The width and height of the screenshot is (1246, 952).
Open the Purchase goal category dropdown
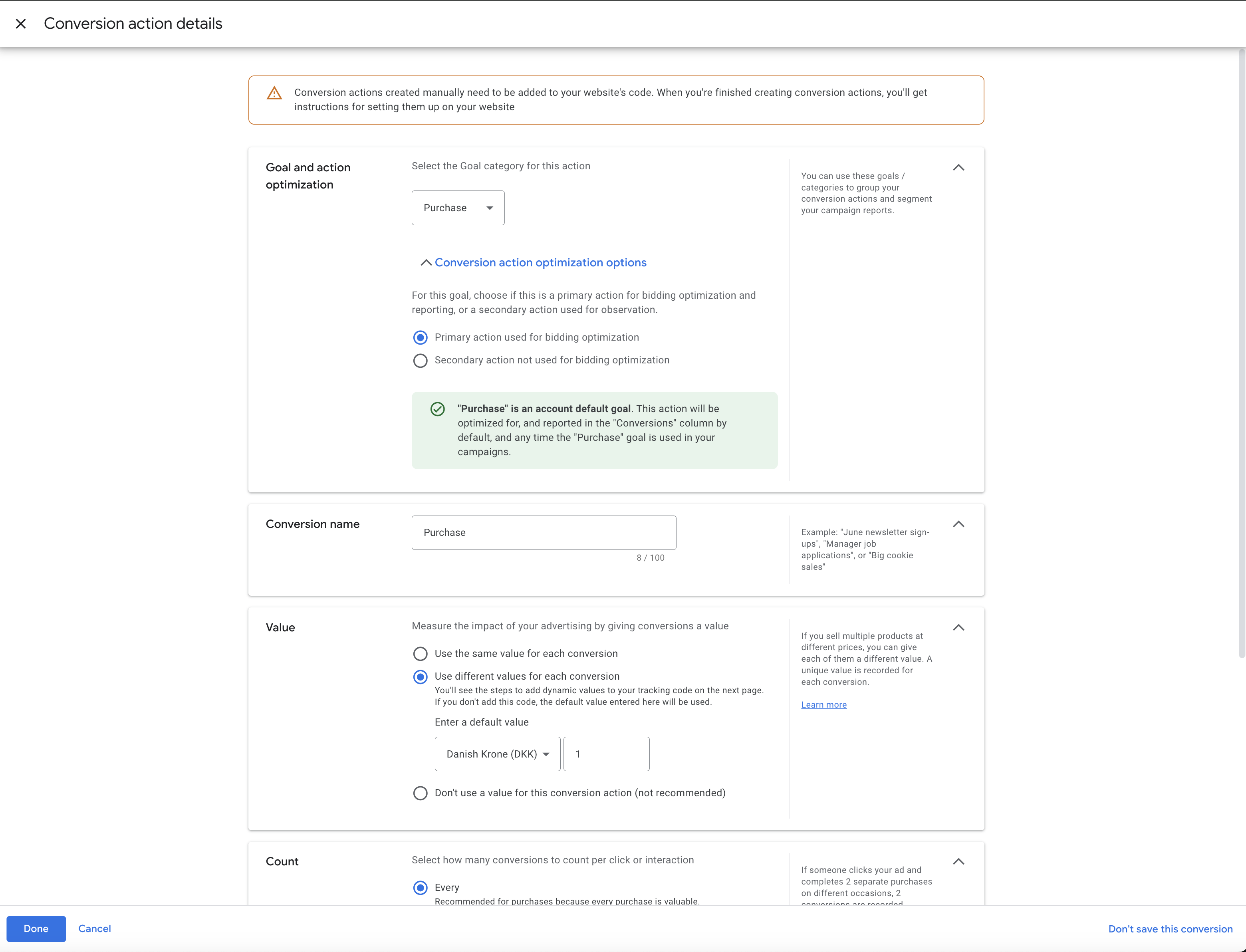[x=457, y=207]
